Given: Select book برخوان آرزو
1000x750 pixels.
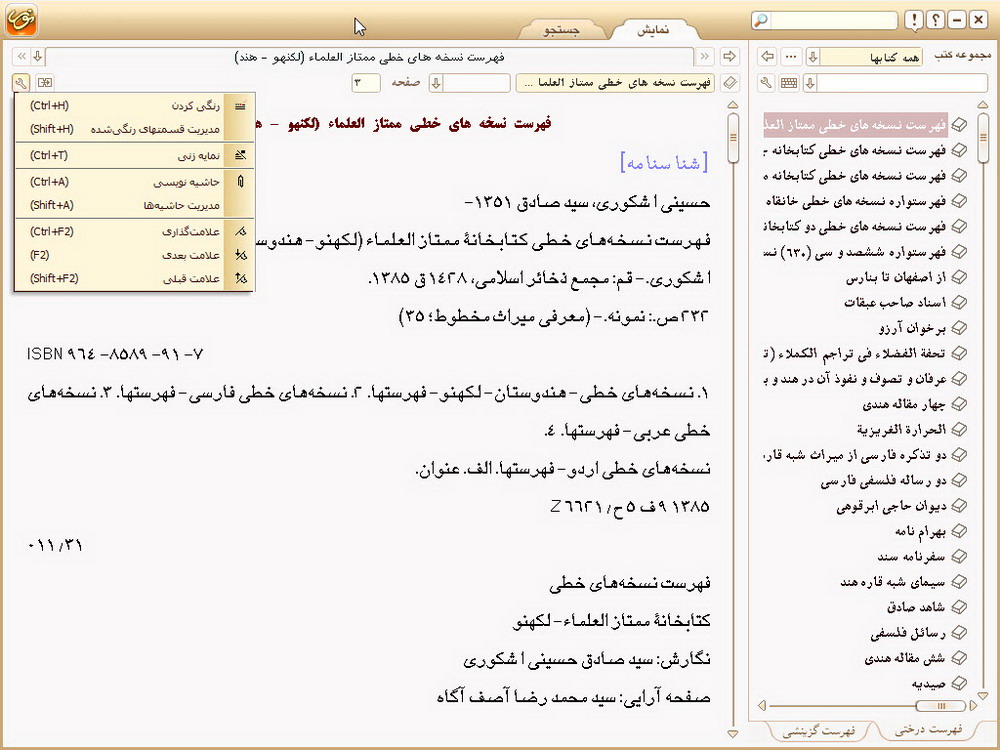Looking at the screenshot, I should pyautogui.click(x=913, y=328).
